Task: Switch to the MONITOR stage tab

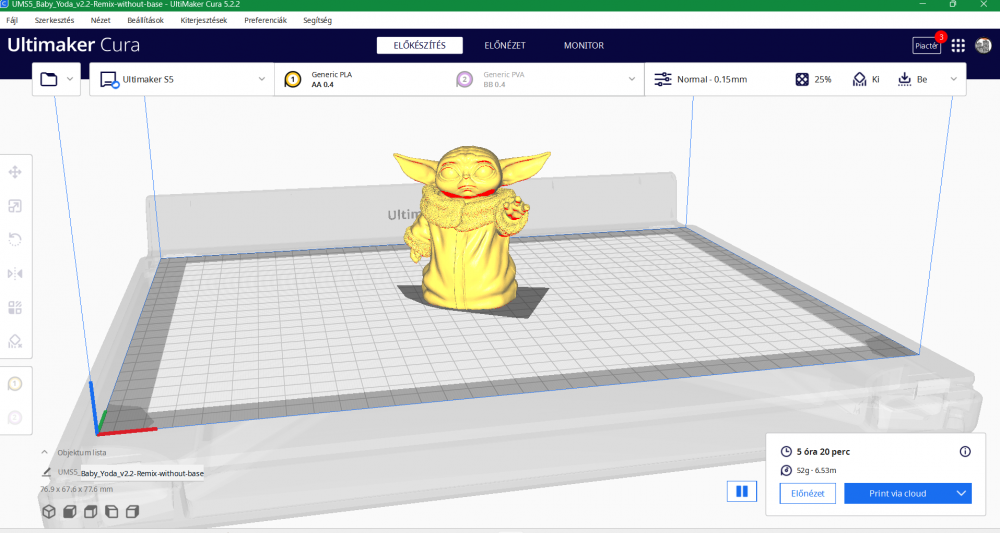Action: click(x=583, y=45)
